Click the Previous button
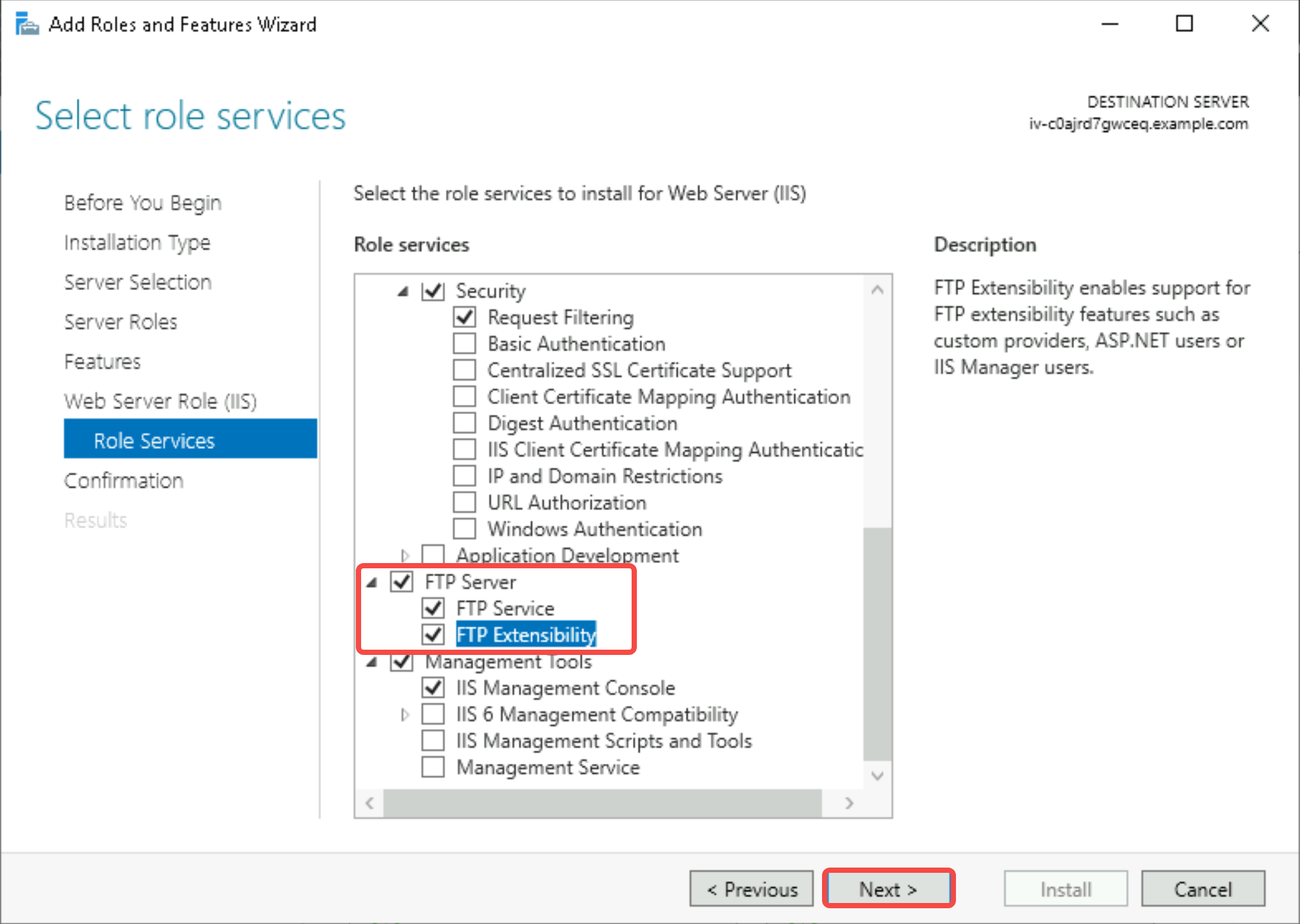This screenshot has width=1300, height=924. coord(752,889)
